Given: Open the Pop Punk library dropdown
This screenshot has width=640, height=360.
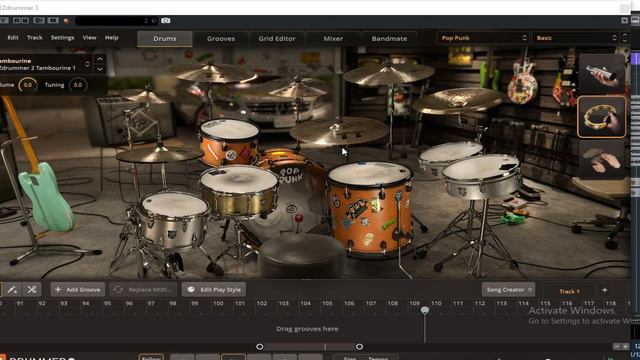Looking at the screenshot, I should tap(483, 38).
